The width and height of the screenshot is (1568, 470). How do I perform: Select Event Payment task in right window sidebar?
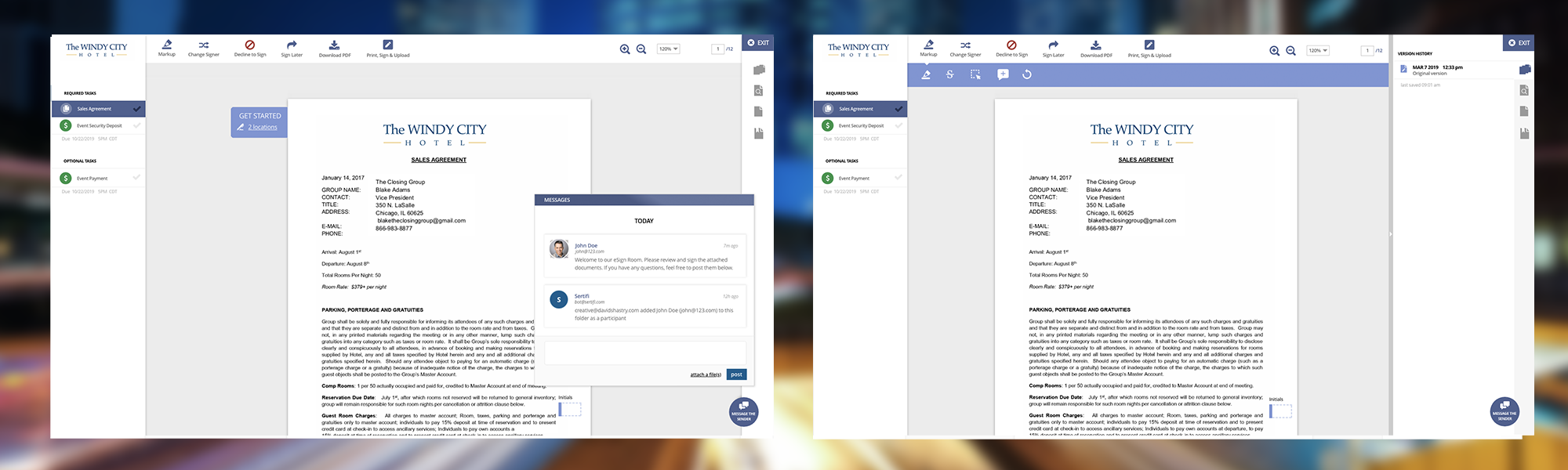tap(854, 179)
